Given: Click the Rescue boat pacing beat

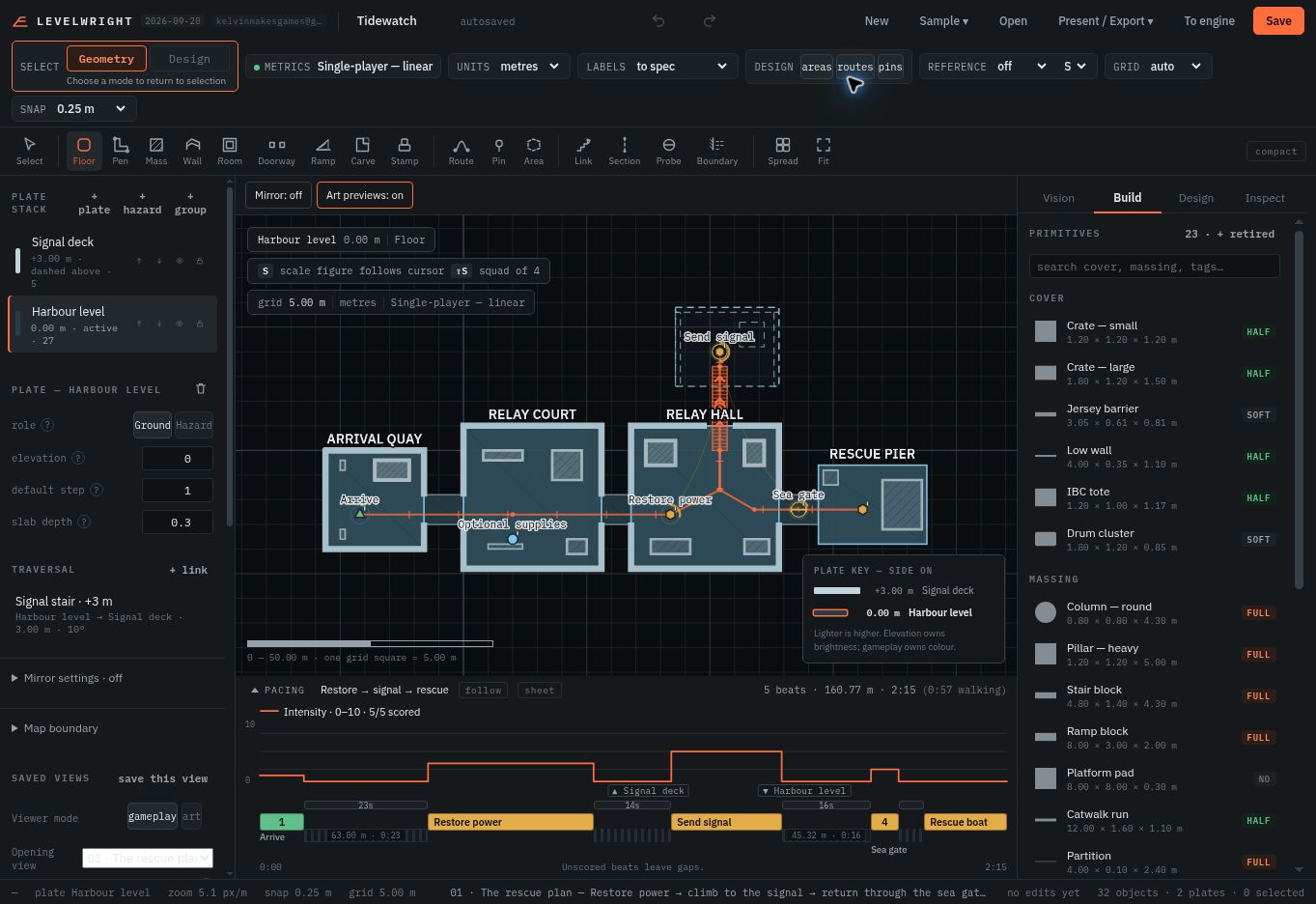Looking at the screenshot, I should tap(966, 822).
